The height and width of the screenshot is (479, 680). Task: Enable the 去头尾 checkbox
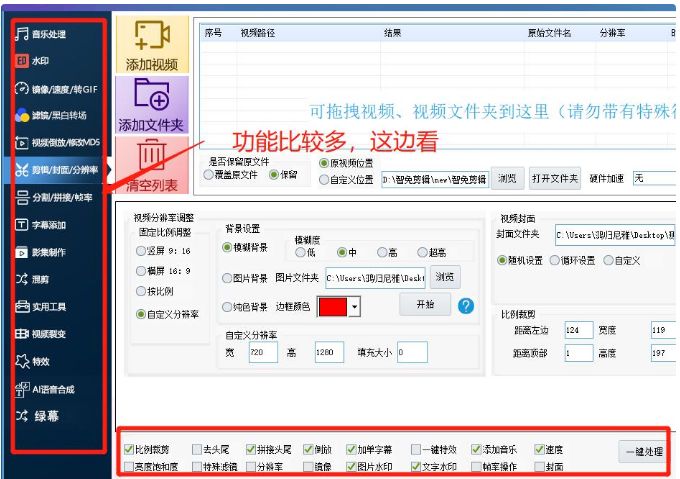coord(197,450)
